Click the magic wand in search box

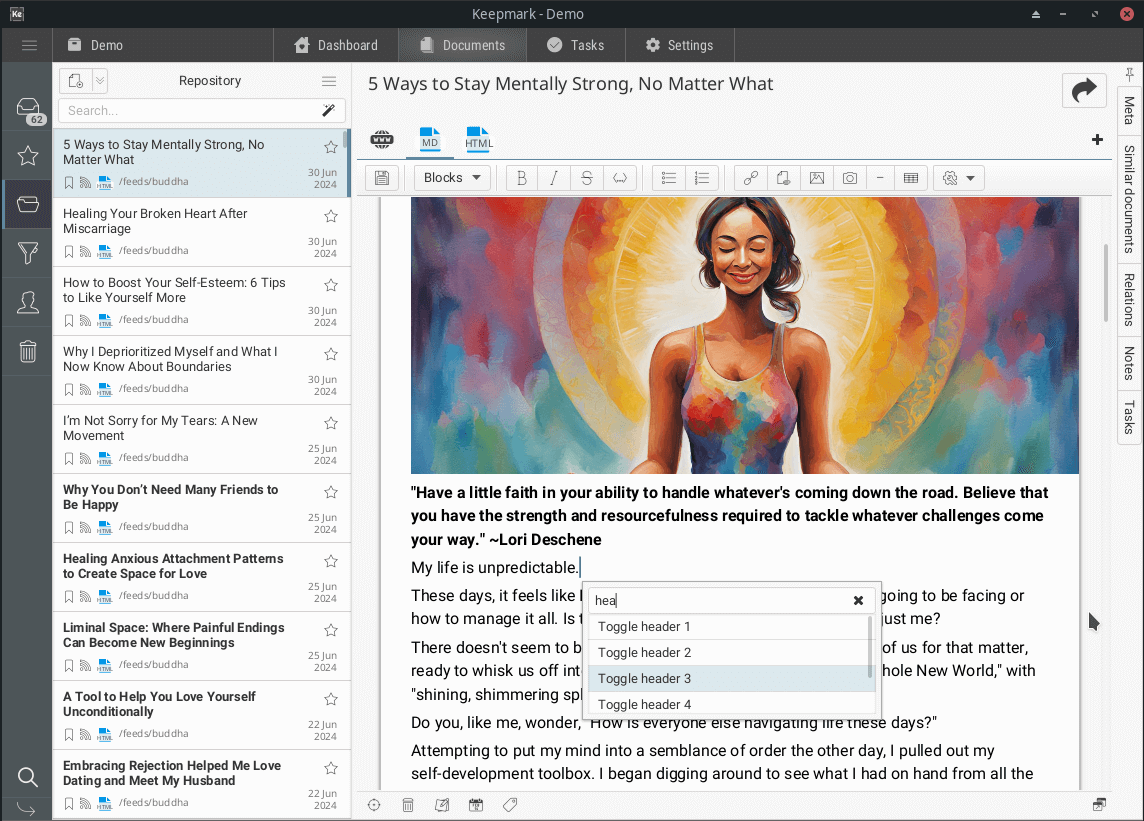point(328,110)
